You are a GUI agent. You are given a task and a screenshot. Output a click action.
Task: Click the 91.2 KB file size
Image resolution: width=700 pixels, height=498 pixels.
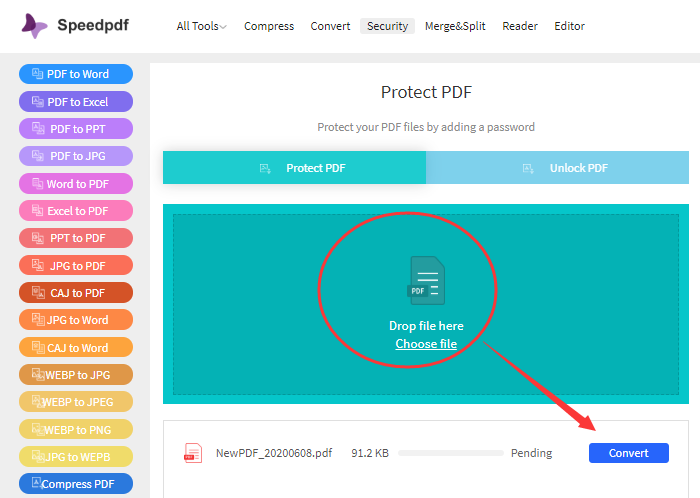[x=370, y=453]
